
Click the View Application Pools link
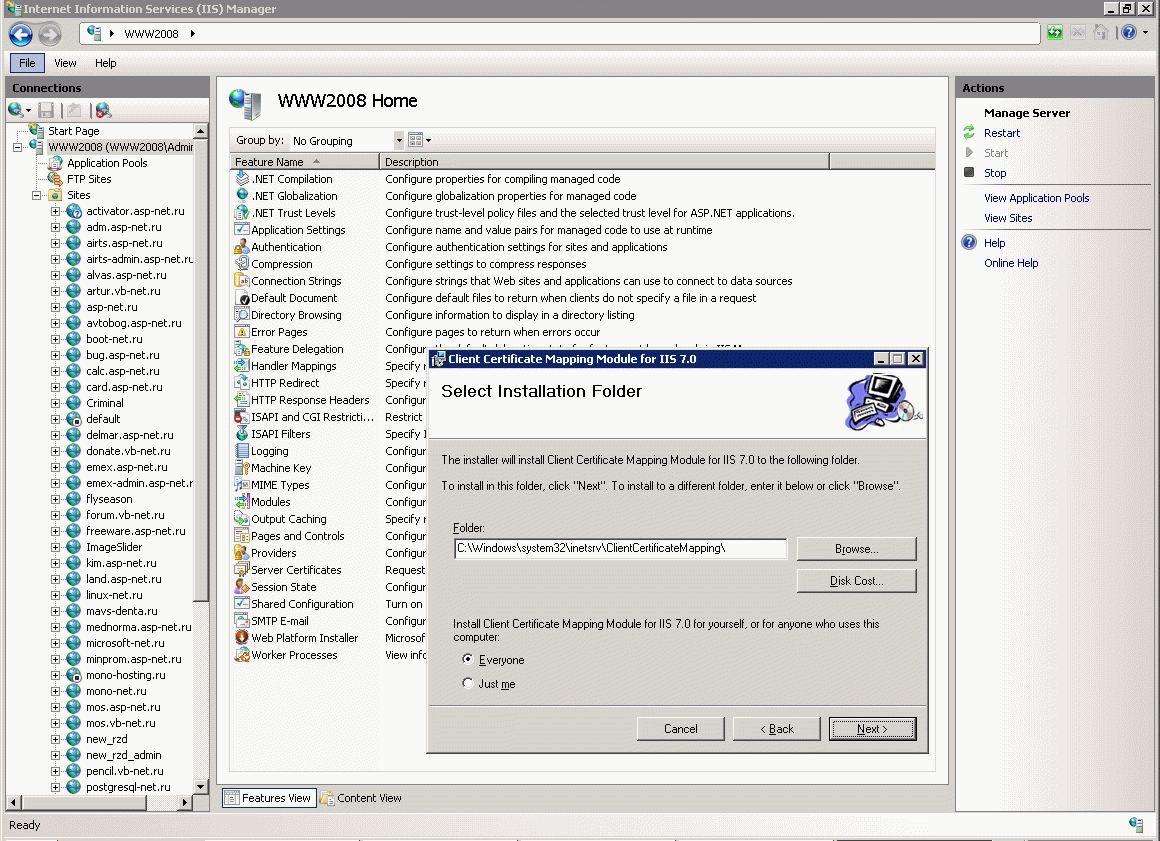[1036, 197]
